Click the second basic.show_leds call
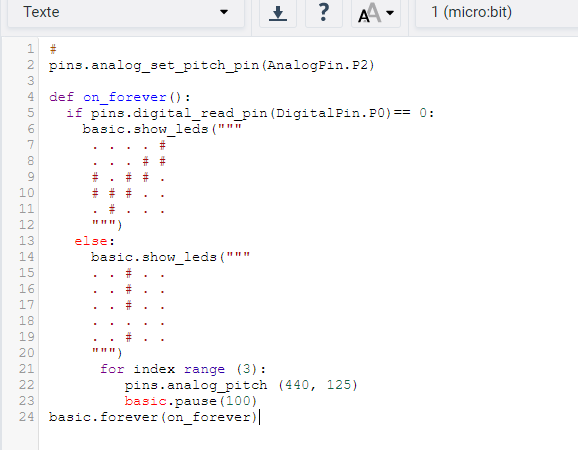The image size is (578, 450). (170, 257)
